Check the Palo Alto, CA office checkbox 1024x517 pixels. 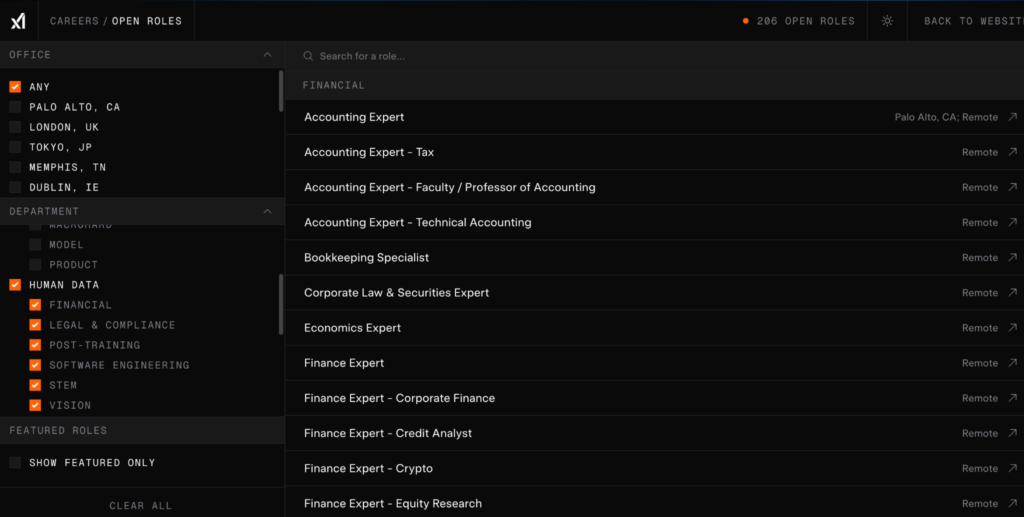[x=15, y=107]
